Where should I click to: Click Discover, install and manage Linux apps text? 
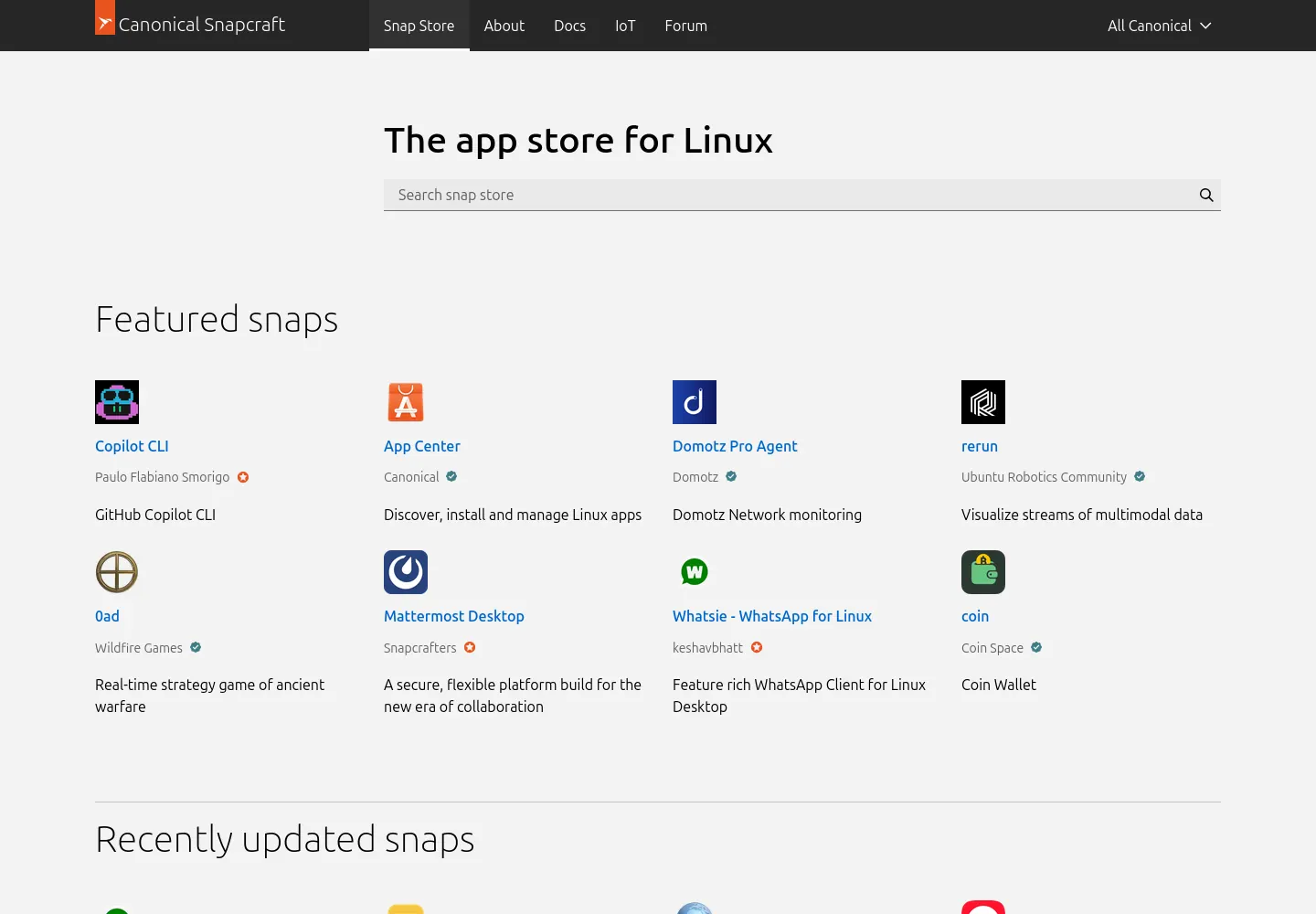[513, 515]
